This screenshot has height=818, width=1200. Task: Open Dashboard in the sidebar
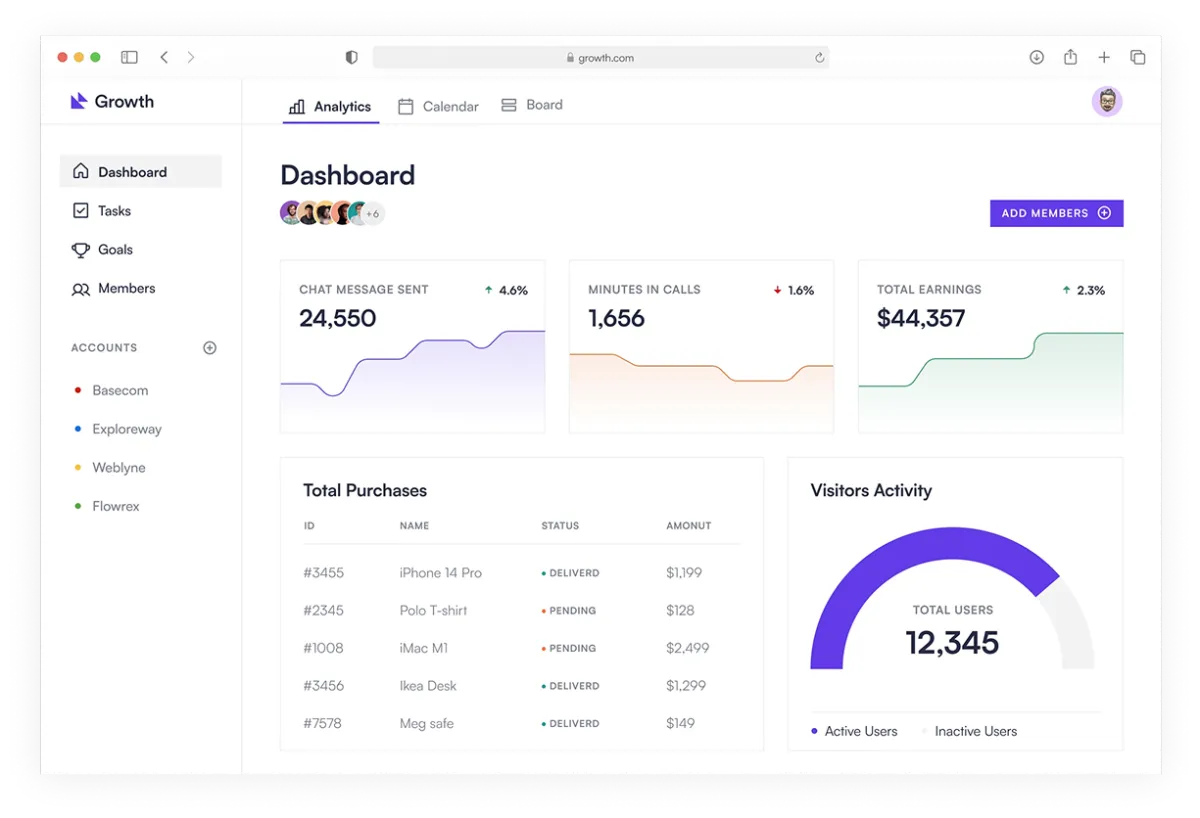coord(141,171)
